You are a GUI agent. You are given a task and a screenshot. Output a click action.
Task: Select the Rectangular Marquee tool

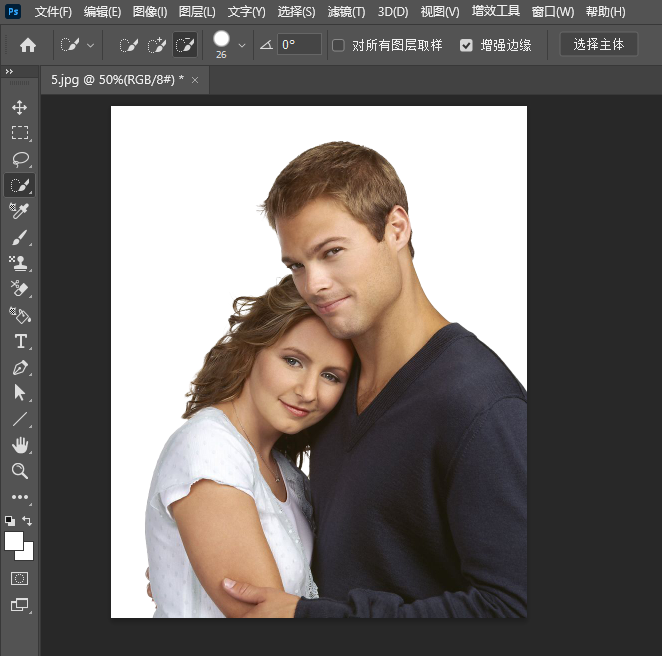(x=19, y=133)
